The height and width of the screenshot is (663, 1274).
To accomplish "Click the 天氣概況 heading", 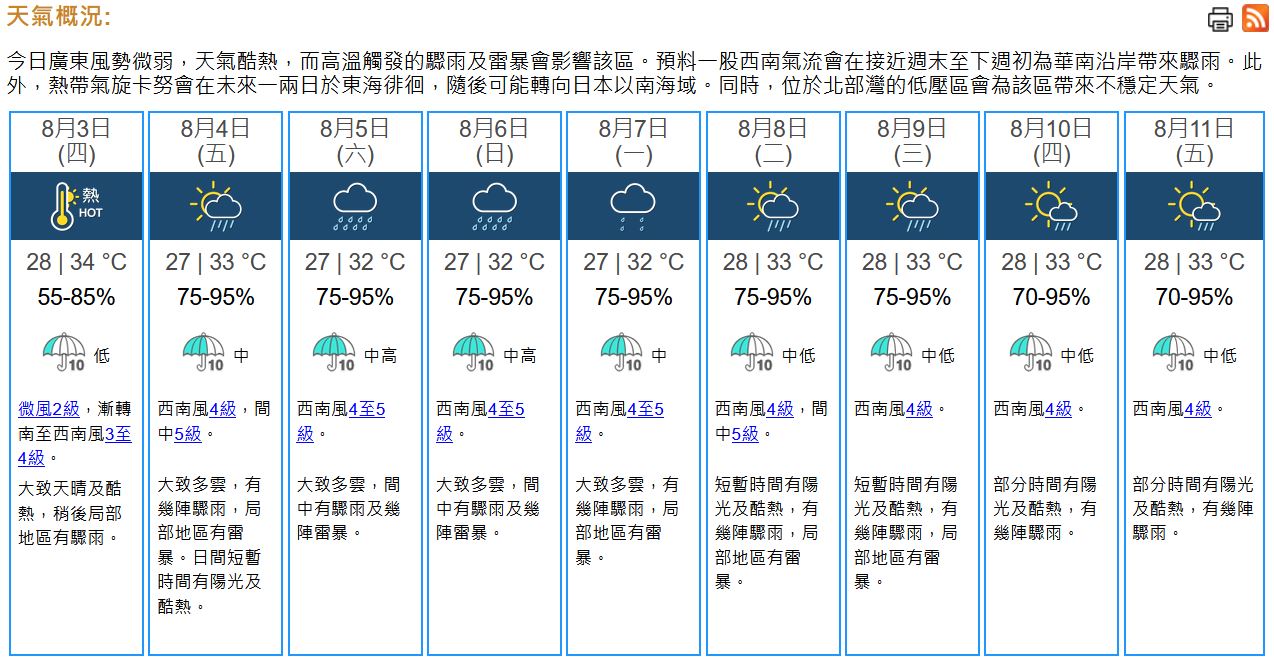I will tap(58, 17).
